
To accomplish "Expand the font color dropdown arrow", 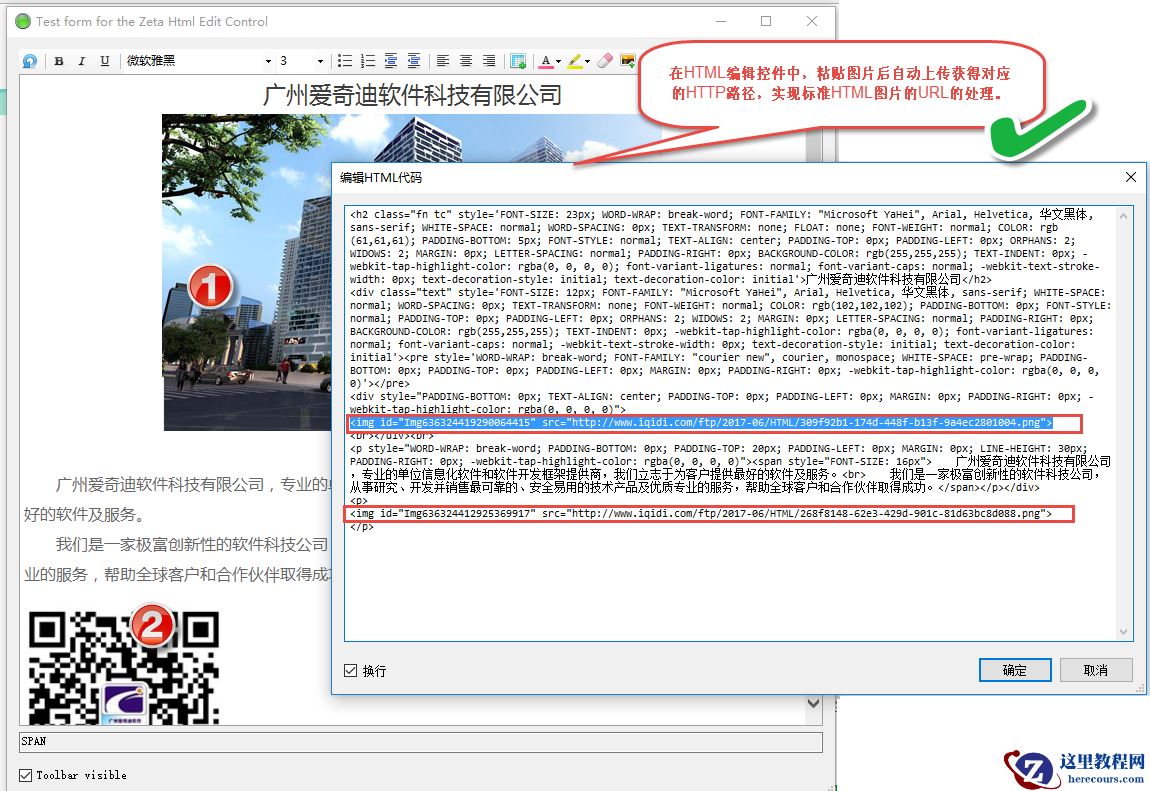I will tap(558, 61).
